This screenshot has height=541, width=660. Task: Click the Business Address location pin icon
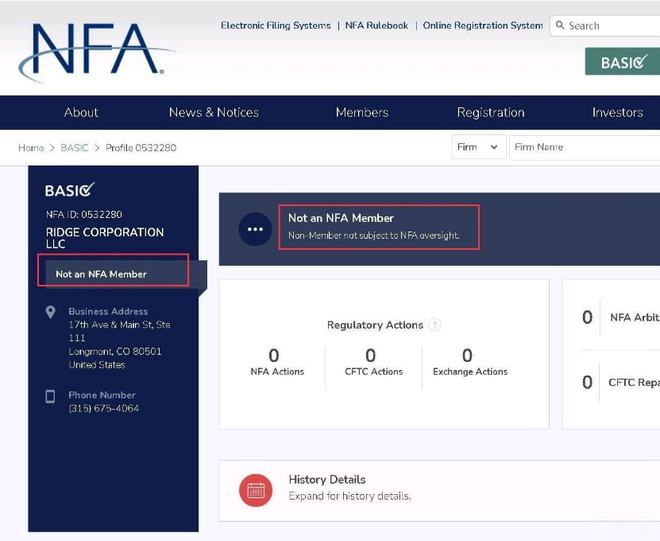click(x=51, y=312)
